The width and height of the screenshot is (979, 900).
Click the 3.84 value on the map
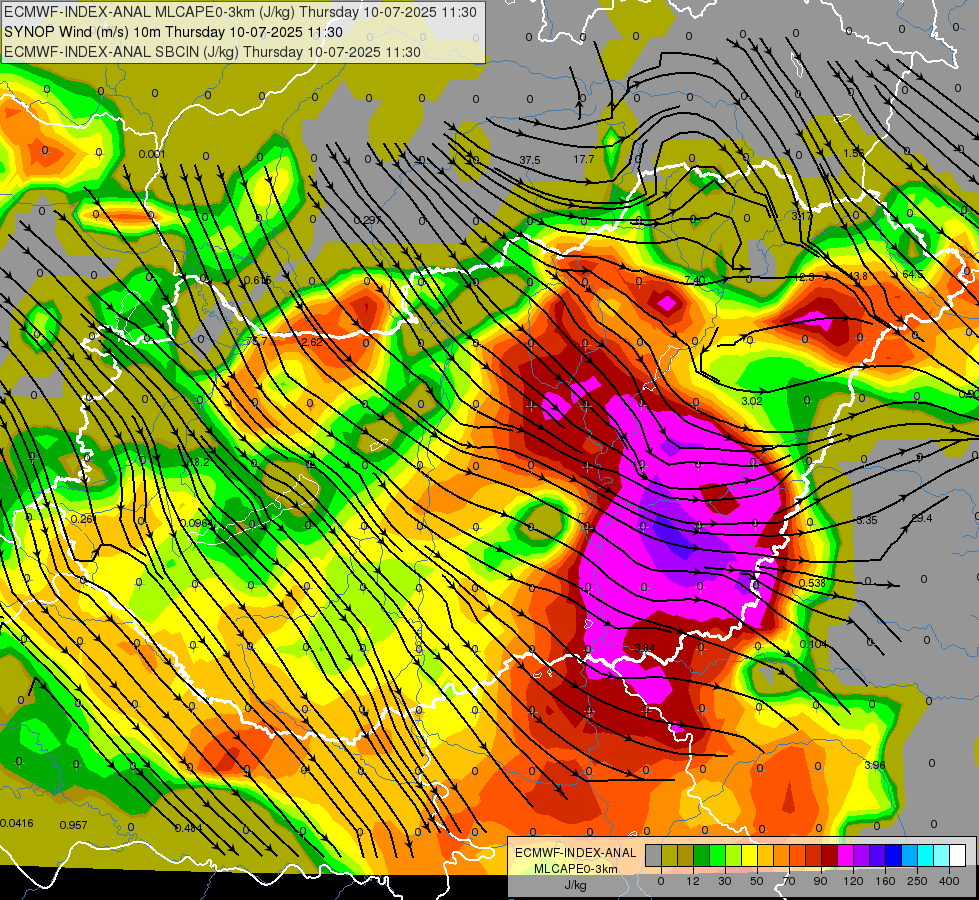click(x=644, y=647)
